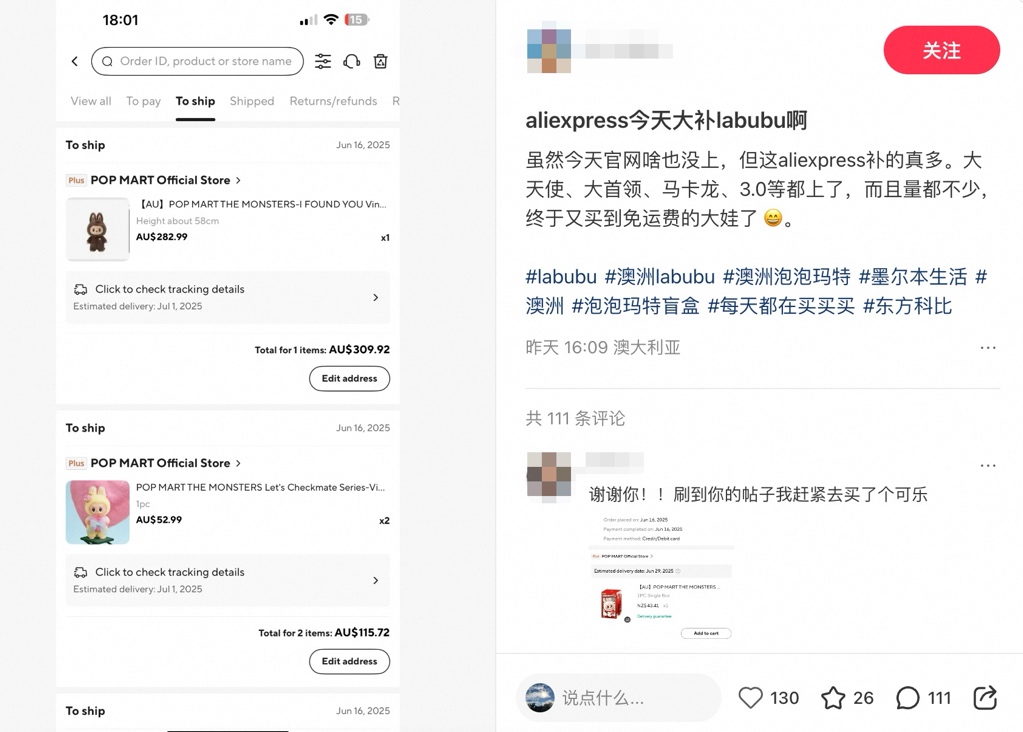1023x732 pixels.
Task: Open the Let's Checkmate product thumbnail
Action: coord(98,512)
